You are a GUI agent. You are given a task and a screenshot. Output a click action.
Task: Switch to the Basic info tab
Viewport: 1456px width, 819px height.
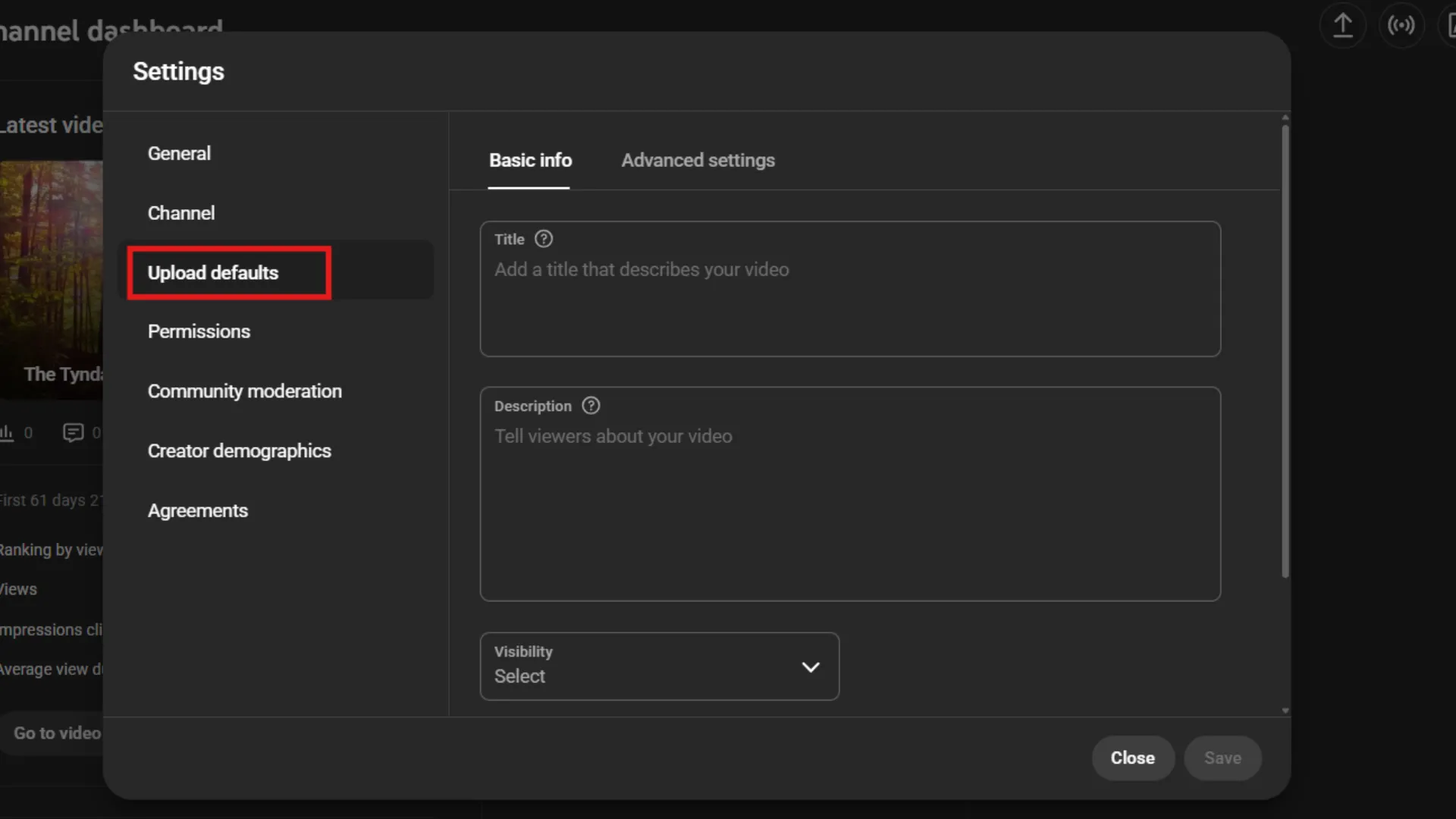click(x=530, y=160)
